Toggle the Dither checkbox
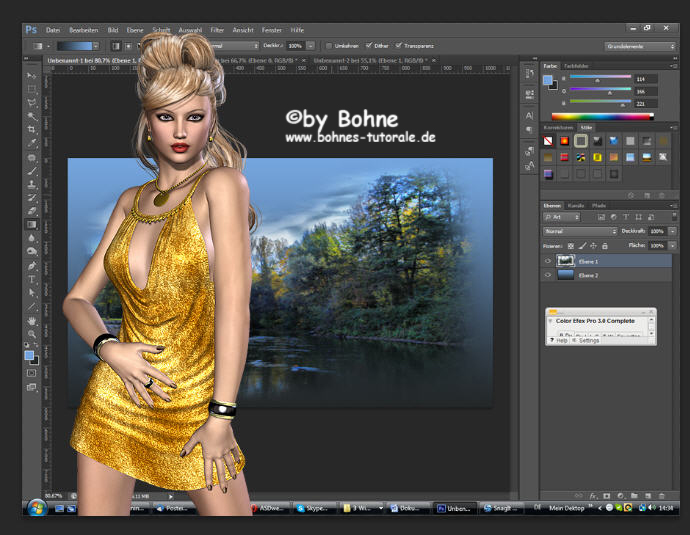Image resolution: width=690 pixels, height=535 pixels. pyautogui.click(x=370, y=45)
